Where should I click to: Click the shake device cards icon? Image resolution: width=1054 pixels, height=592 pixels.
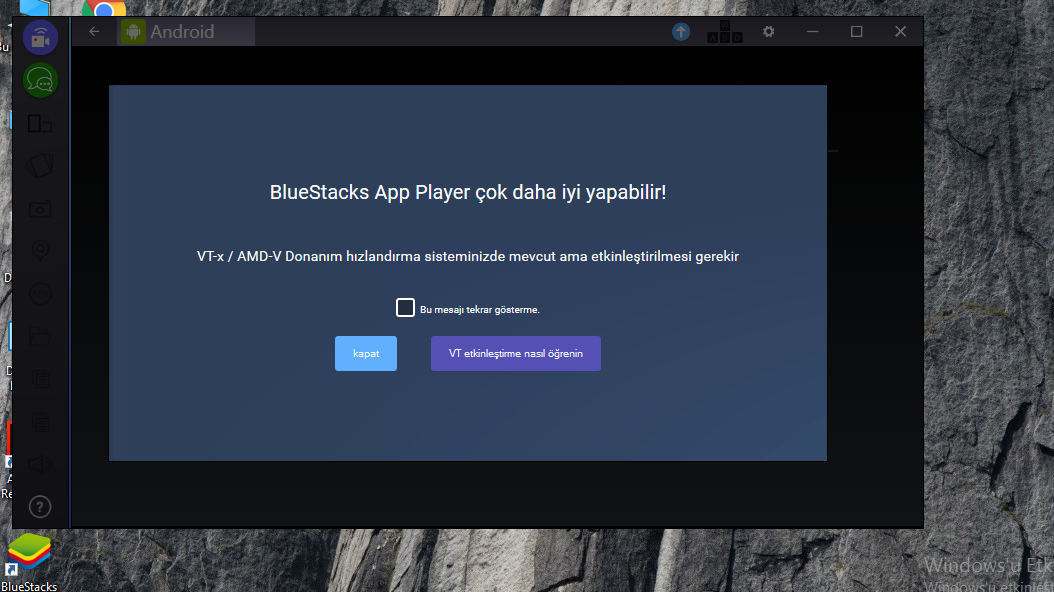(x=40, y=166)
